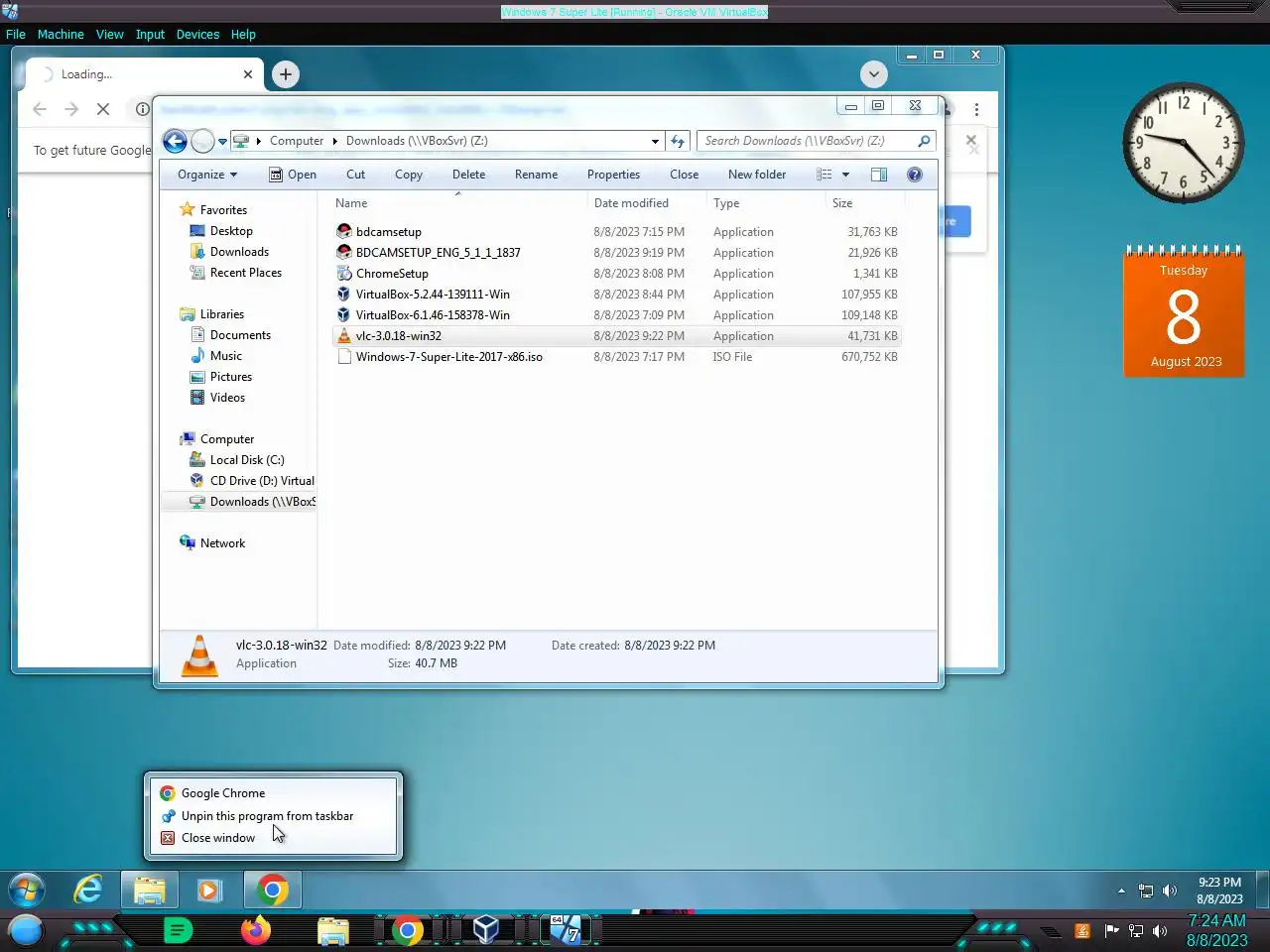
Task: Open VirtualBox View menu
Action: (x=110, y=34)
